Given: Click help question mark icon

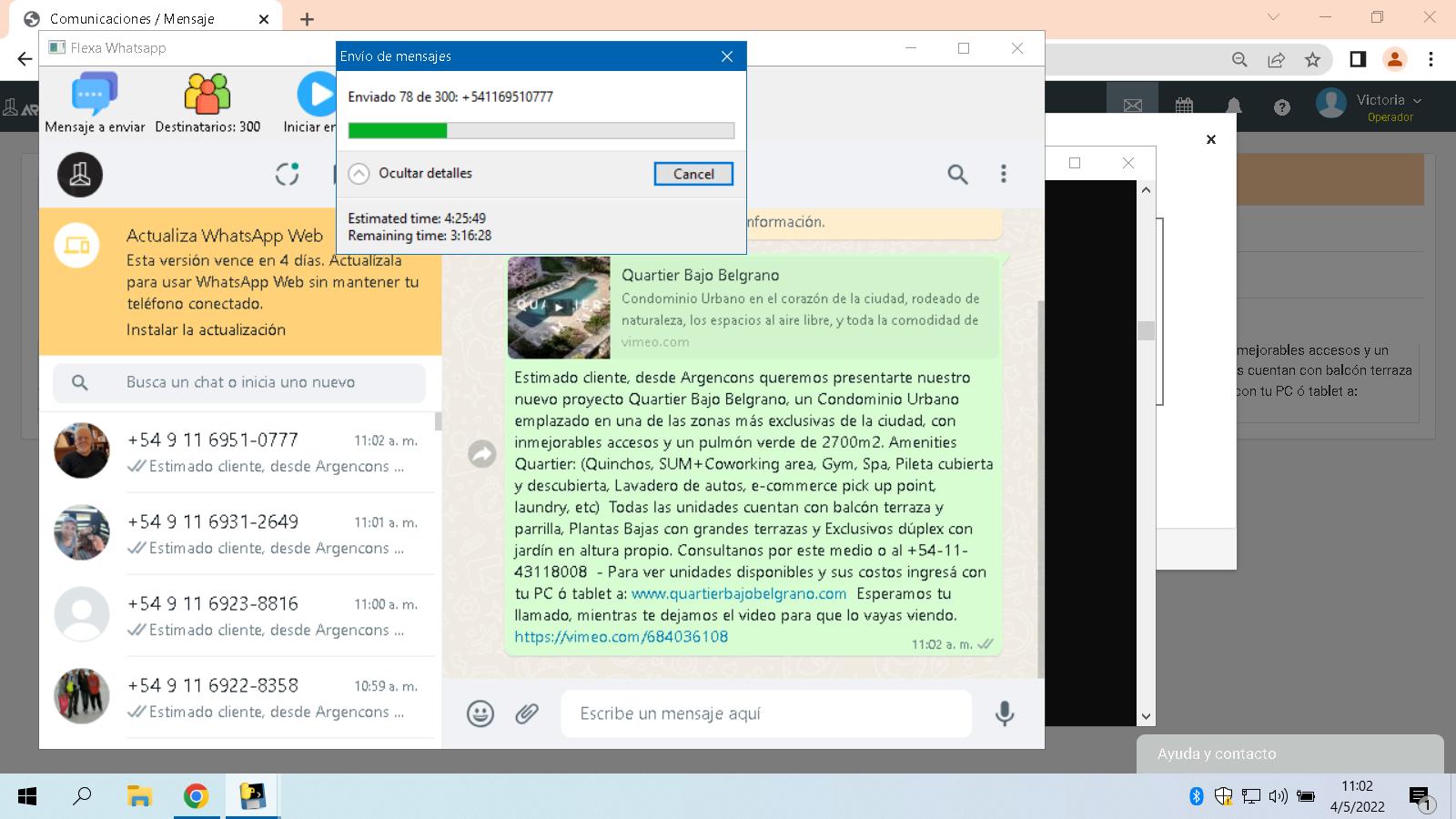Looking at the screenshot, I should [1282, 107].
